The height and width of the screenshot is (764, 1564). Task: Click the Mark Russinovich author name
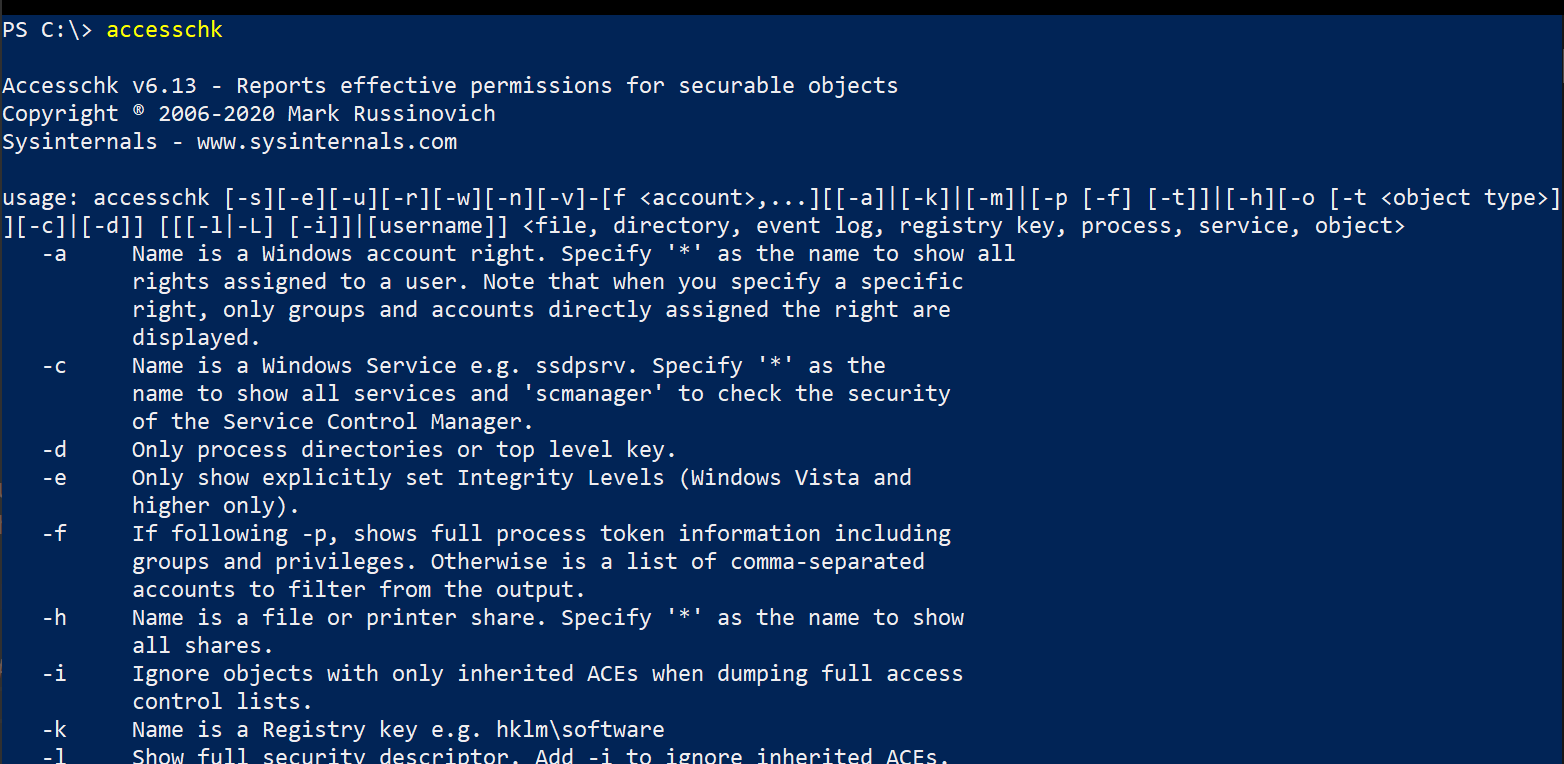pyautogui.click(x=411, y=114)
